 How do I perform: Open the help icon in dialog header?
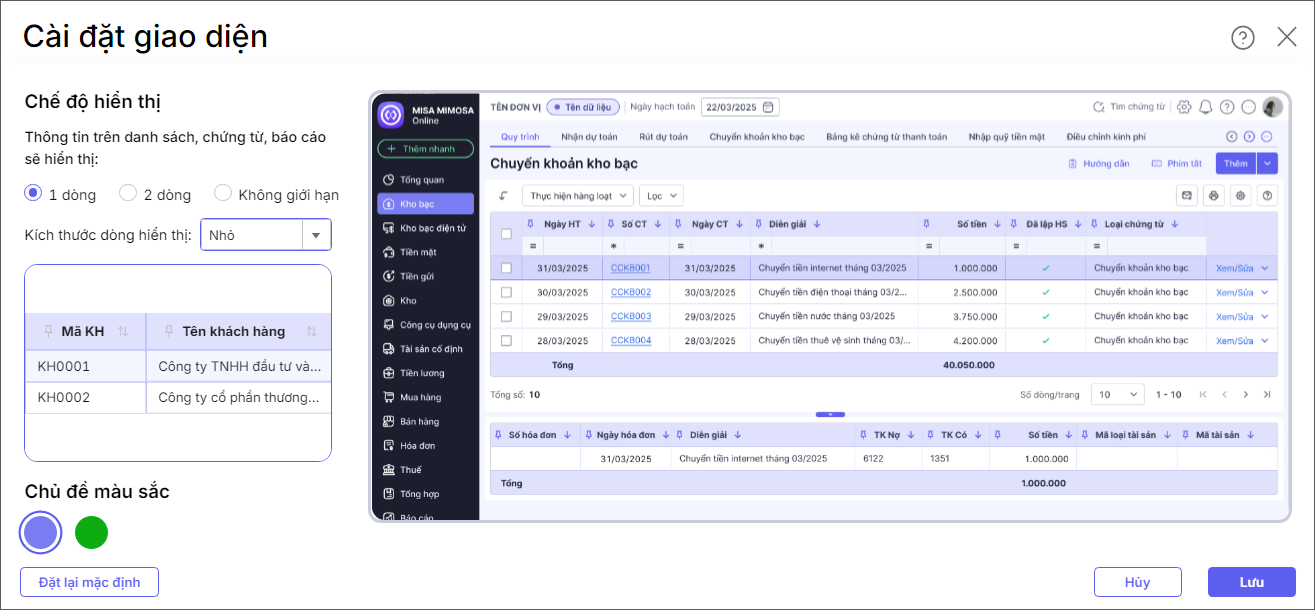[1242, 38]
